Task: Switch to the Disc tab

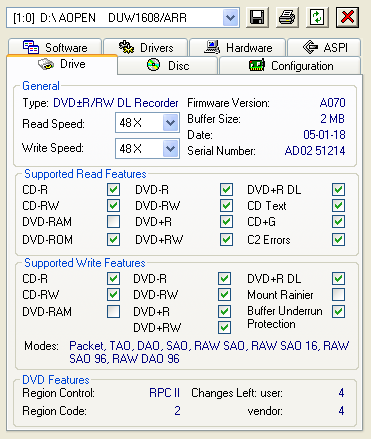Action: [x=168, y=65]
